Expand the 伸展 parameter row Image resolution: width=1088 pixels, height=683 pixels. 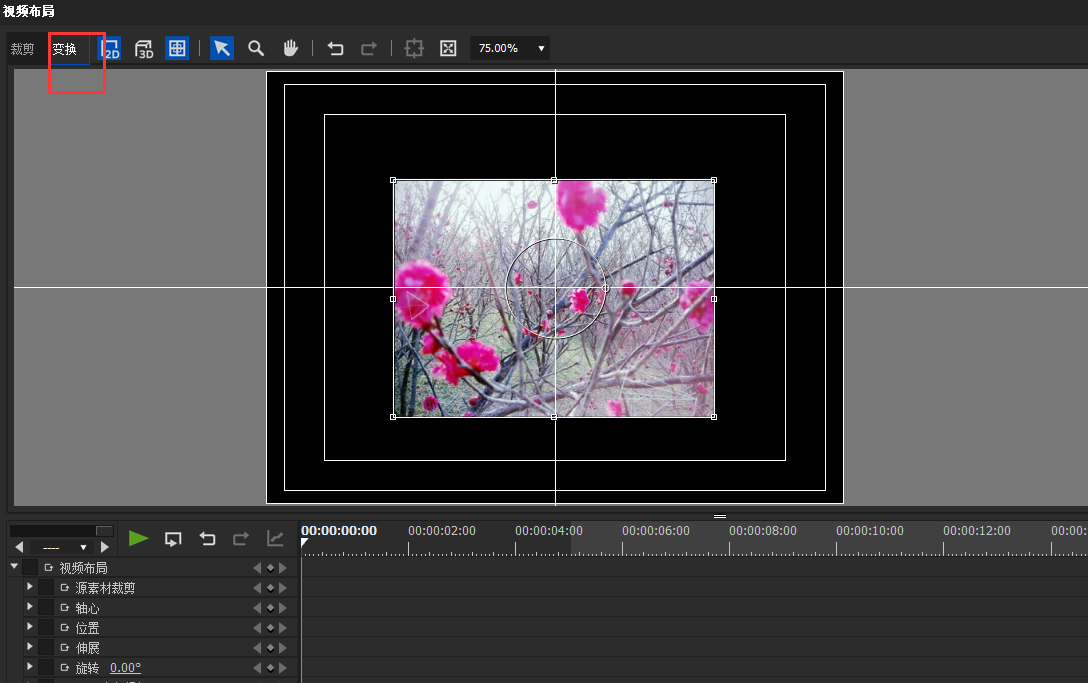point(30,648)
